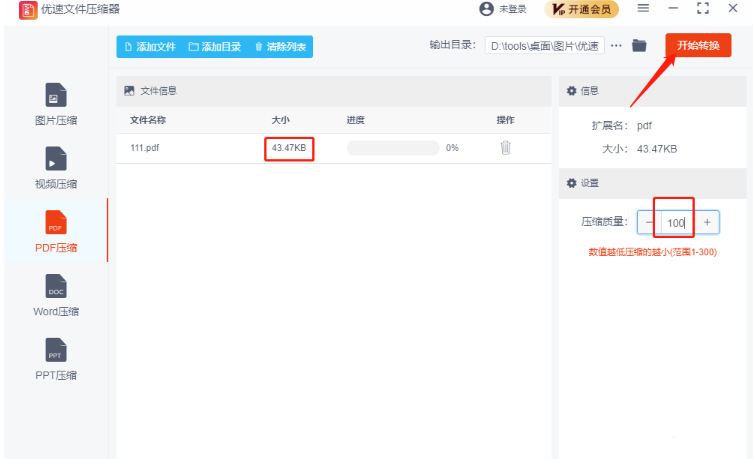
Task: Open the 开通会员 VIP membership button
Action: coord(581,9)
